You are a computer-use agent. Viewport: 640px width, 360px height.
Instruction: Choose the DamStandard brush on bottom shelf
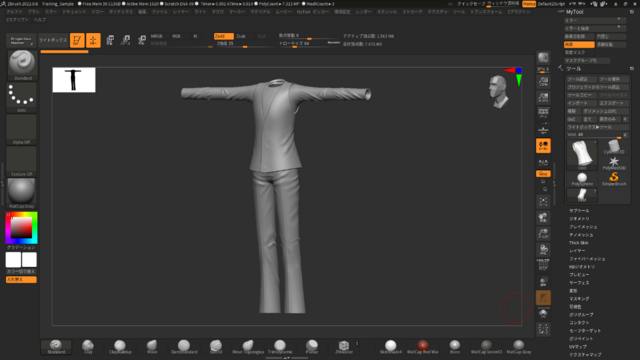(184, 347)
